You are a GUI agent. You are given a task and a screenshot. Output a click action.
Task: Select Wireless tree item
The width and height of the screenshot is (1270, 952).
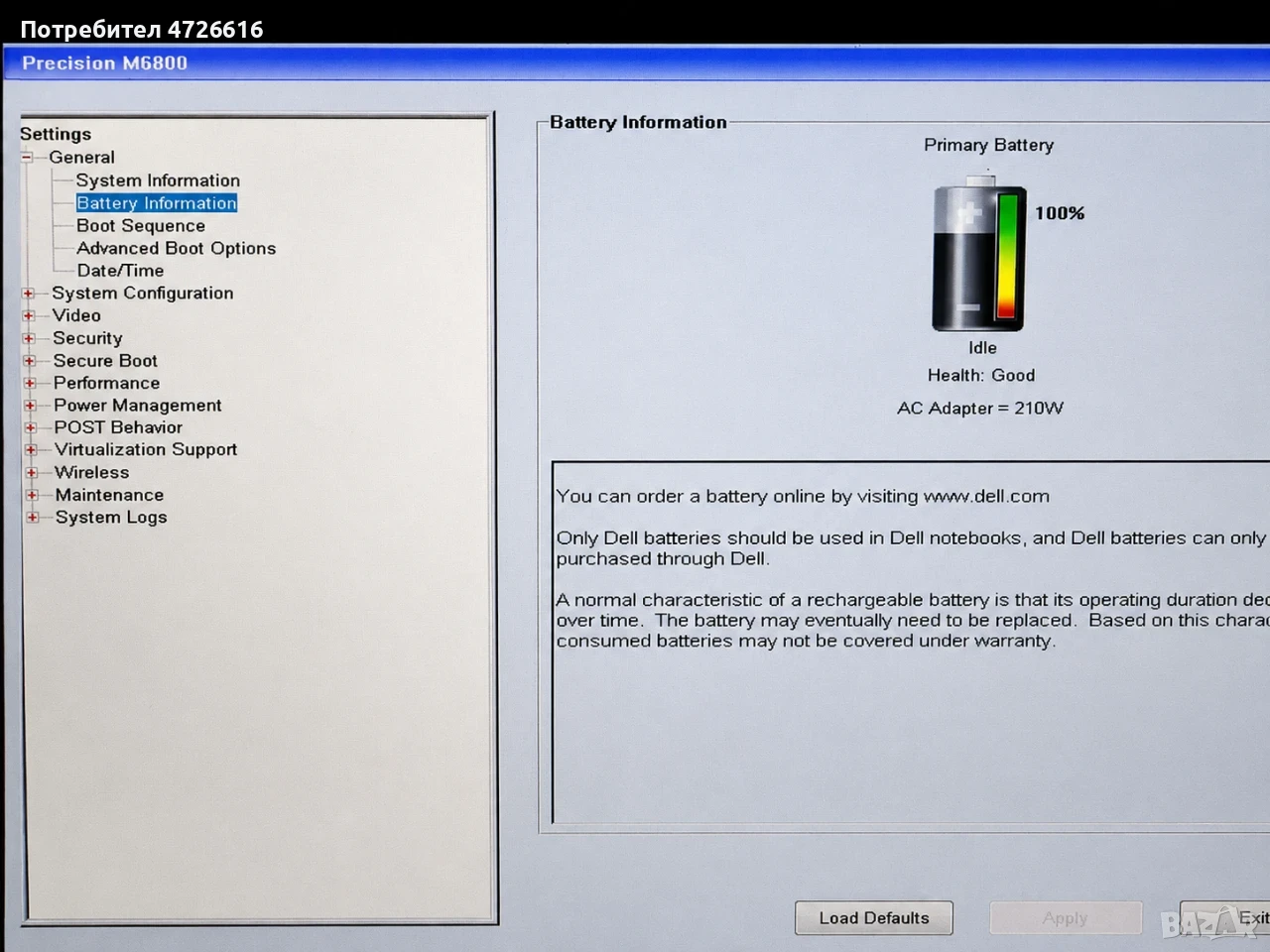(92, 473)
